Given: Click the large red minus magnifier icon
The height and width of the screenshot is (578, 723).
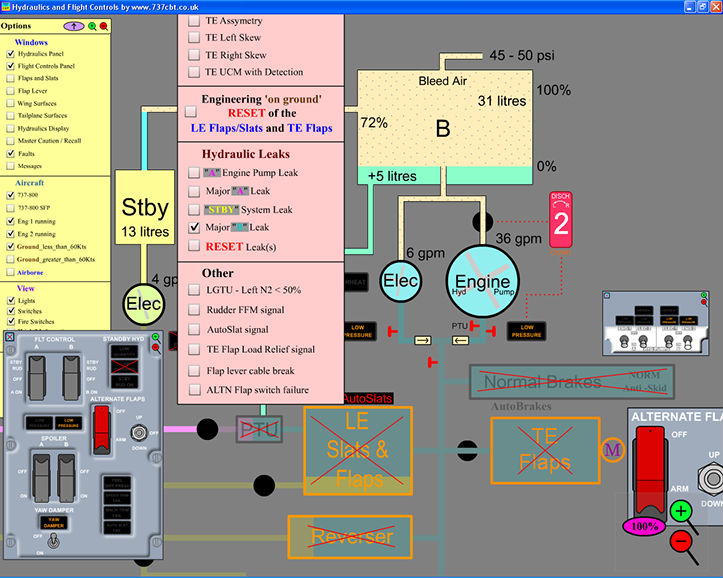Looking at the screenshot, I should tap(681, 542).
